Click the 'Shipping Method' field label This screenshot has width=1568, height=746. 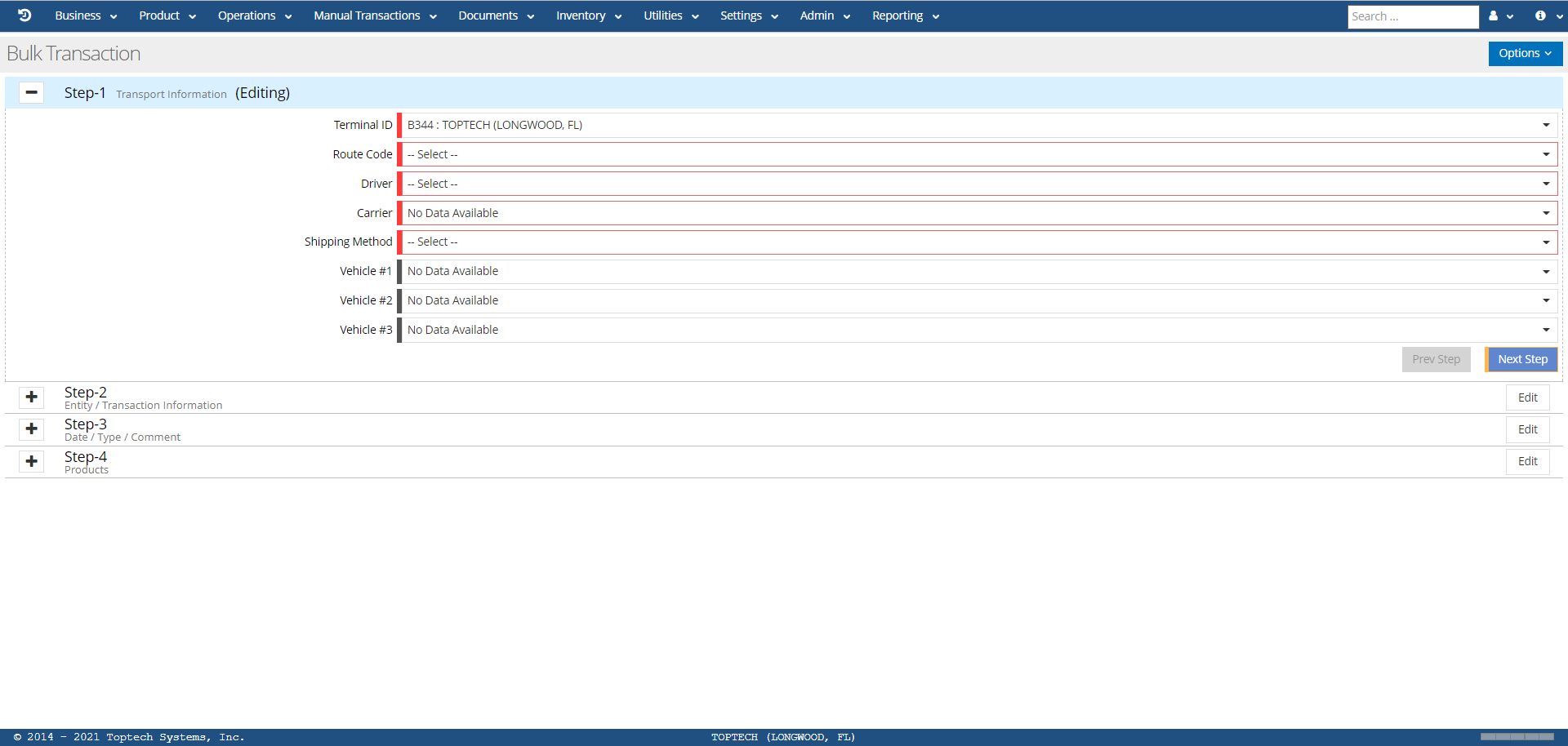[349, 242]
